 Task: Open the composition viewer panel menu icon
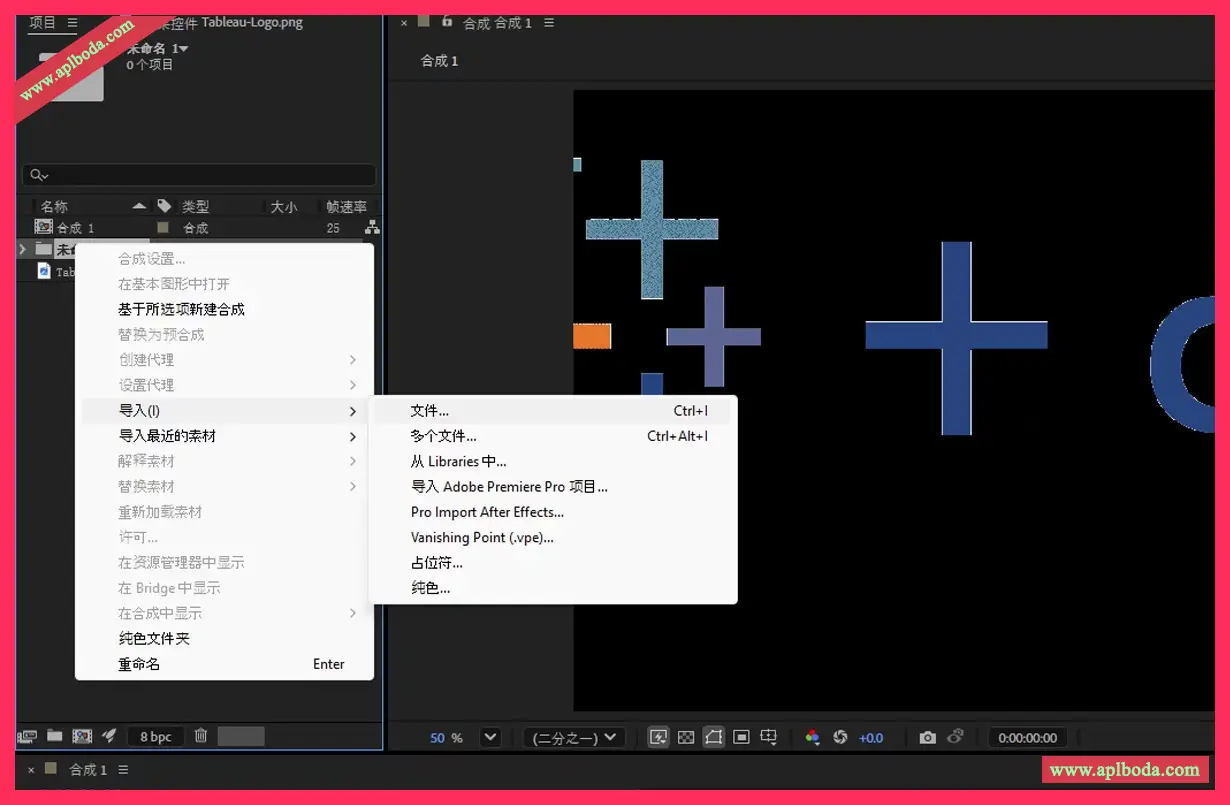point(549,22)
